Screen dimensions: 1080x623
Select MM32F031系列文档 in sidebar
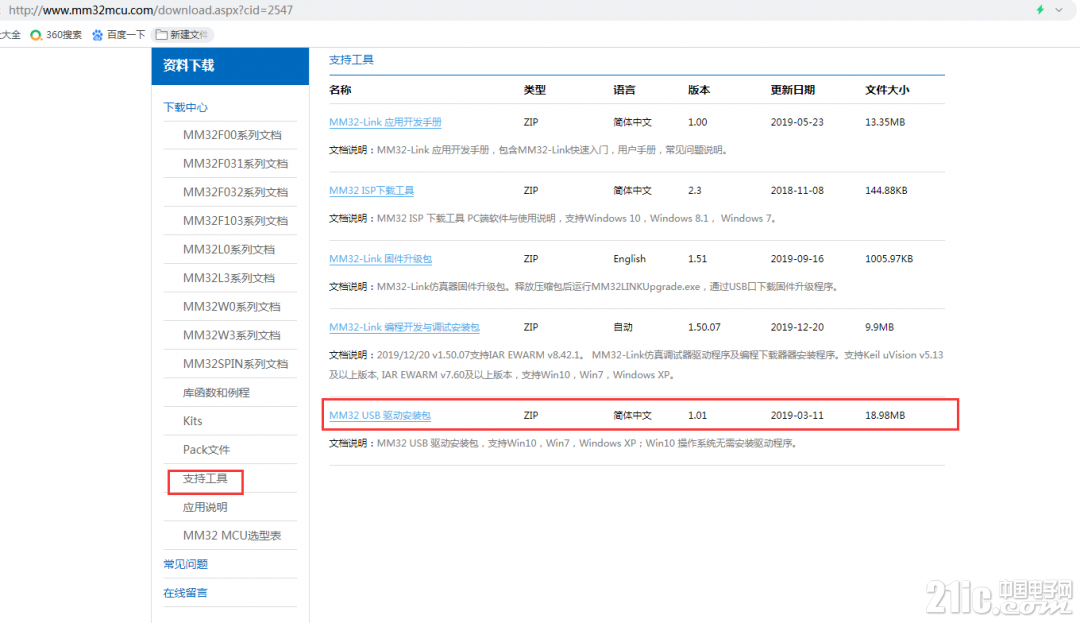click(236, 164)
